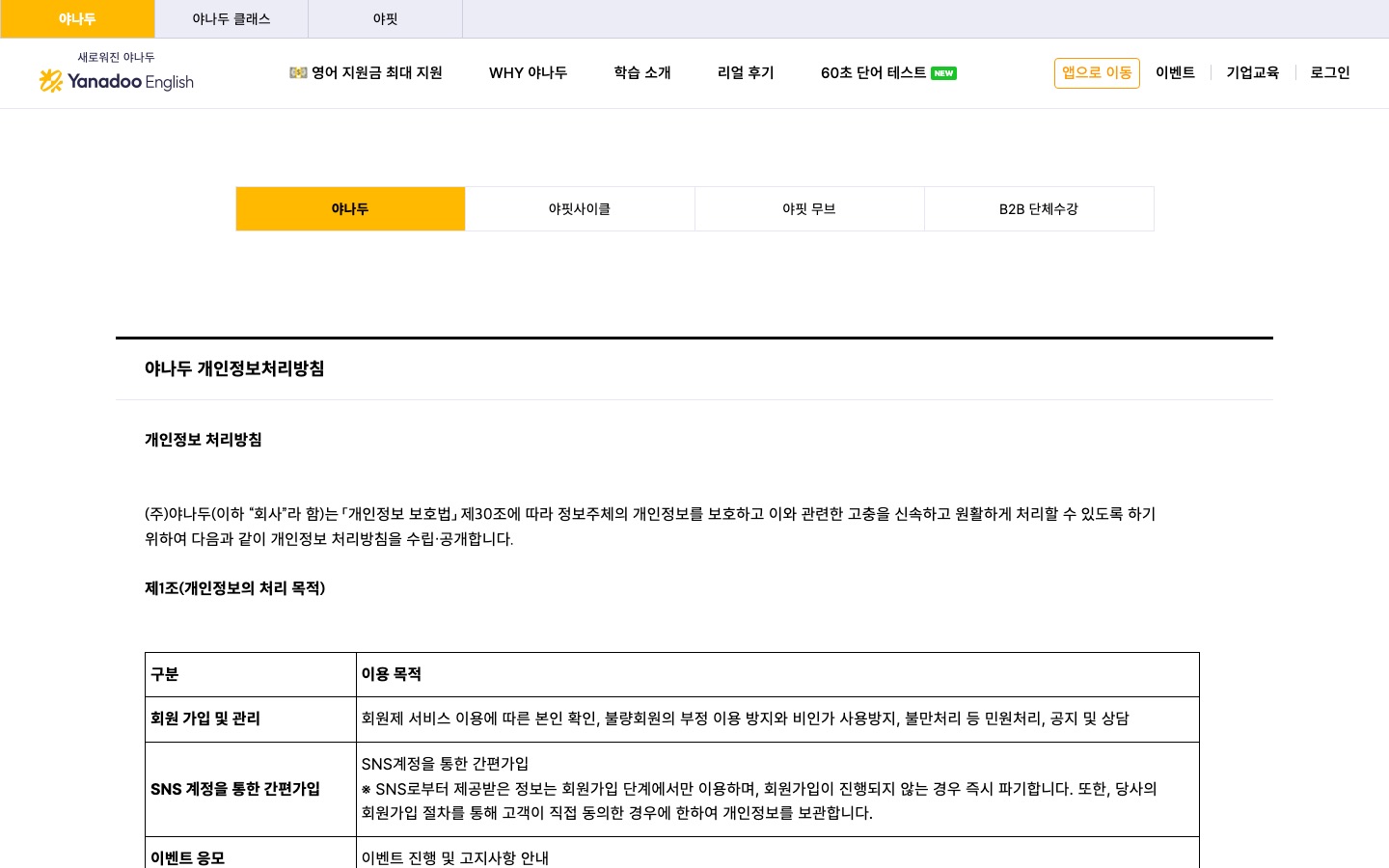
Task: Click the Yanadoo English logo
Action: coord(116,81)
